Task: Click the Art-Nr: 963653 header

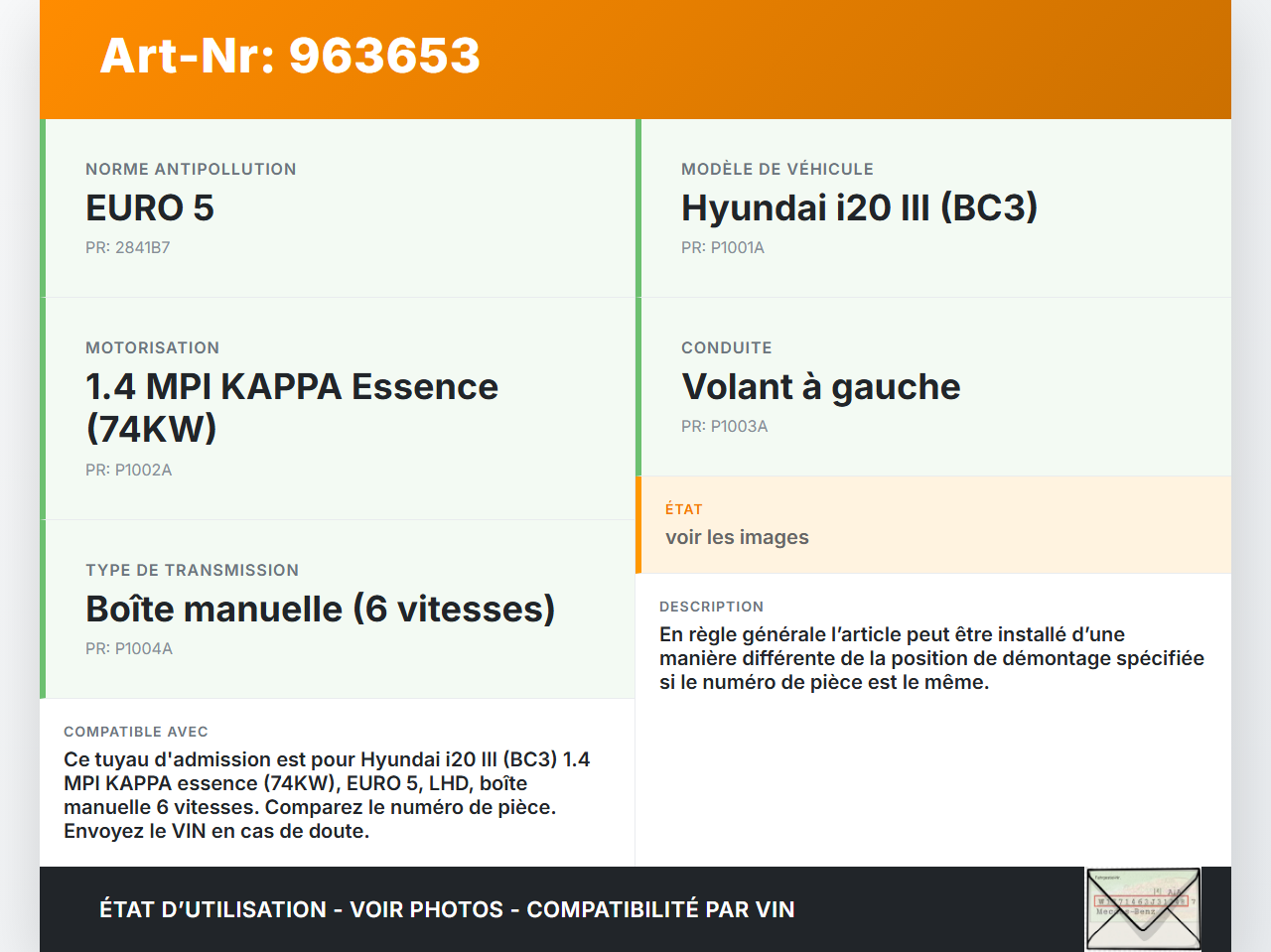Action: point(289,58)
